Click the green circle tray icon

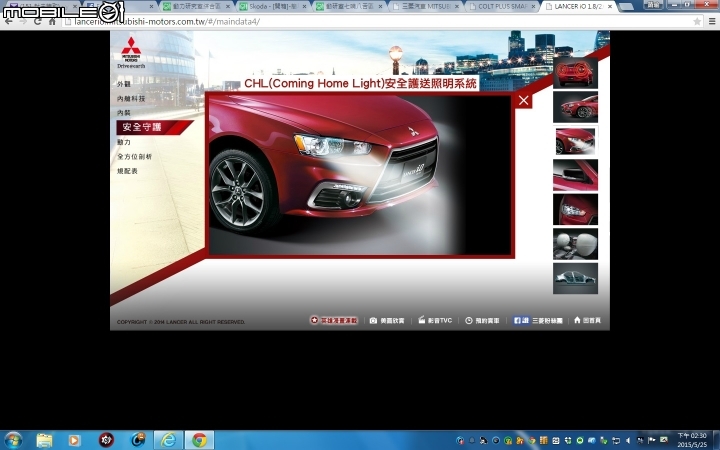coord(580,440)
